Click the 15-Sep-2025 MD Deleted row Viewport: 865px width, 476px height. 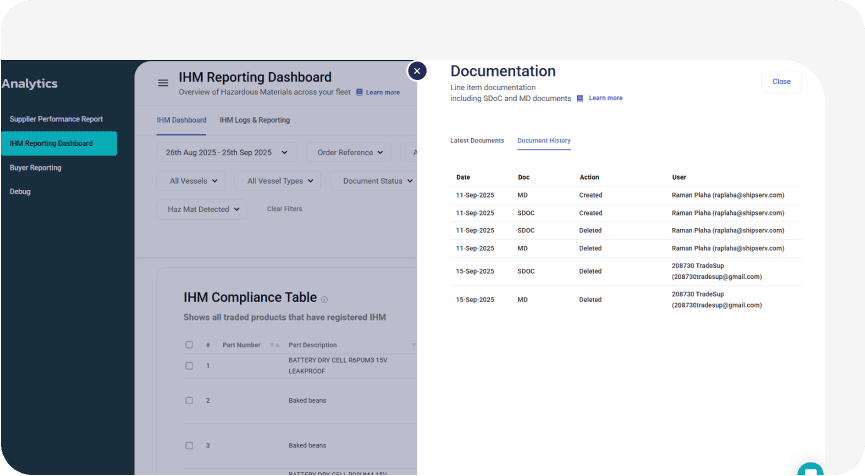626,299
